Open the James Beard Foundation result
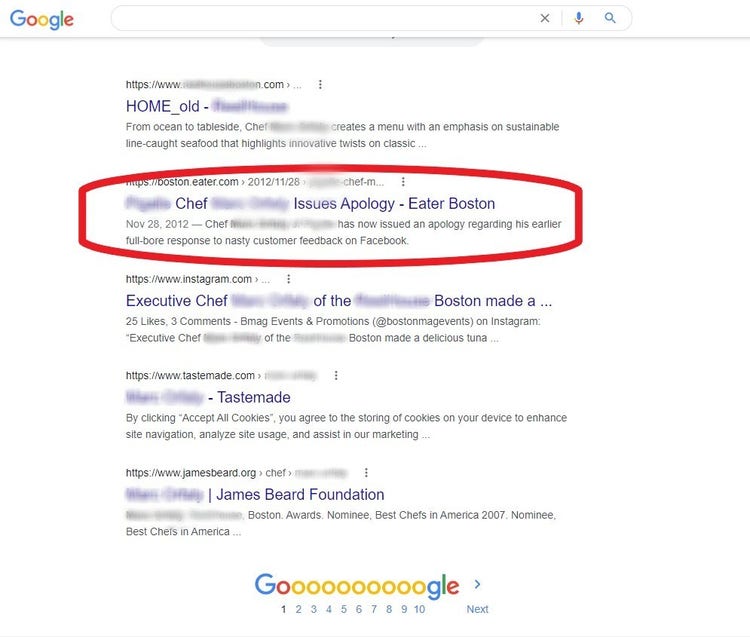The width and height of the screenshot is (750, 637). pos(255,494)
